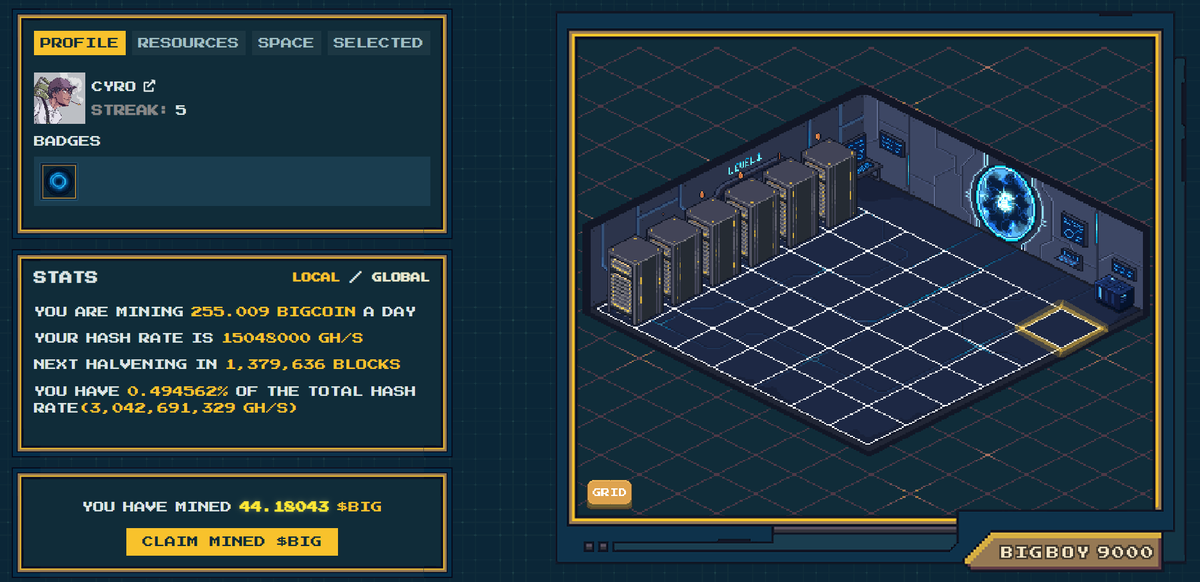Click the CYRO username
Image resolution: width=1200 pixels, height=582 pixels.
click(114, 86)
